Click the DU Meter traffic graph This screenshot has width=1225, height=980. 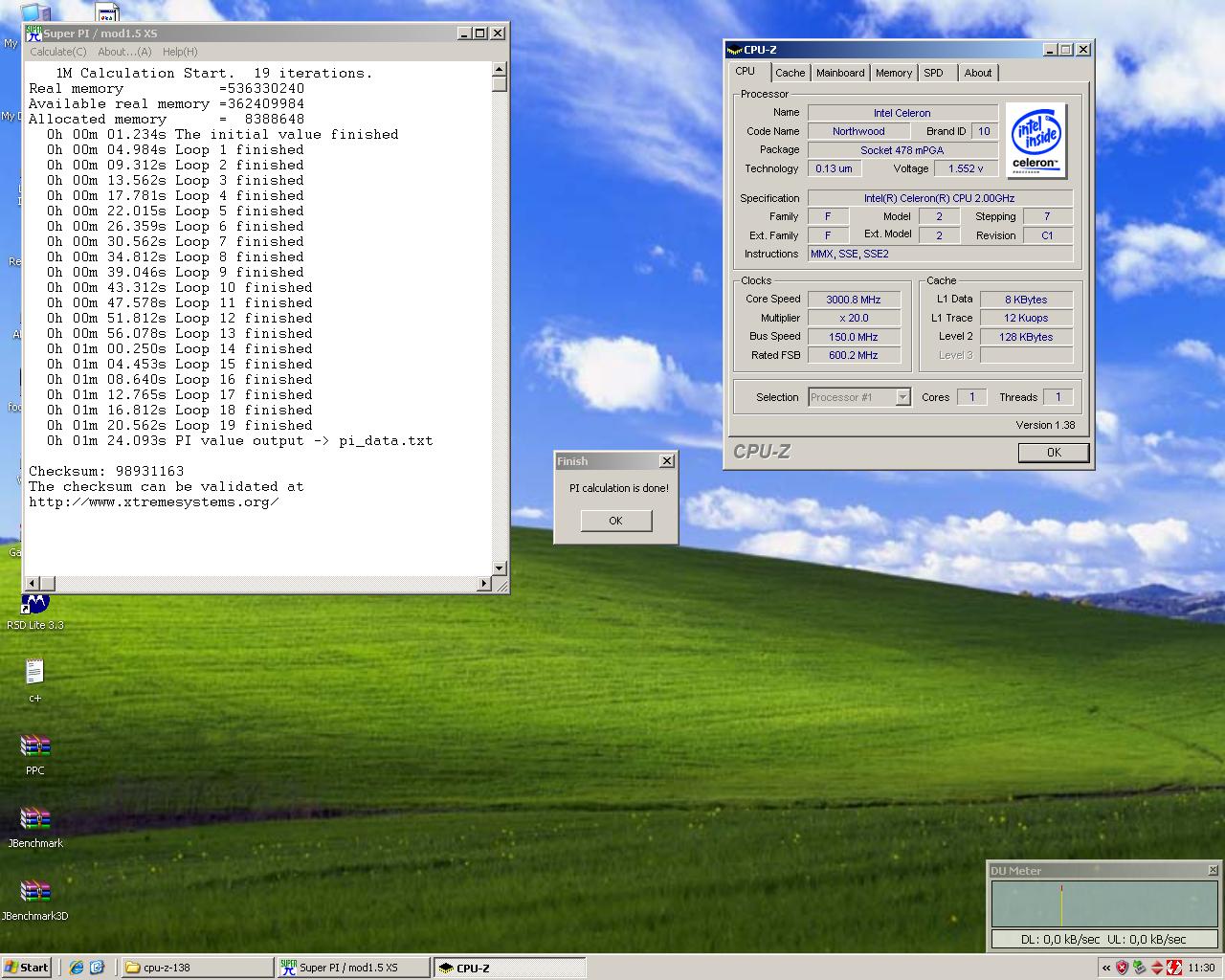(1104, 904)
